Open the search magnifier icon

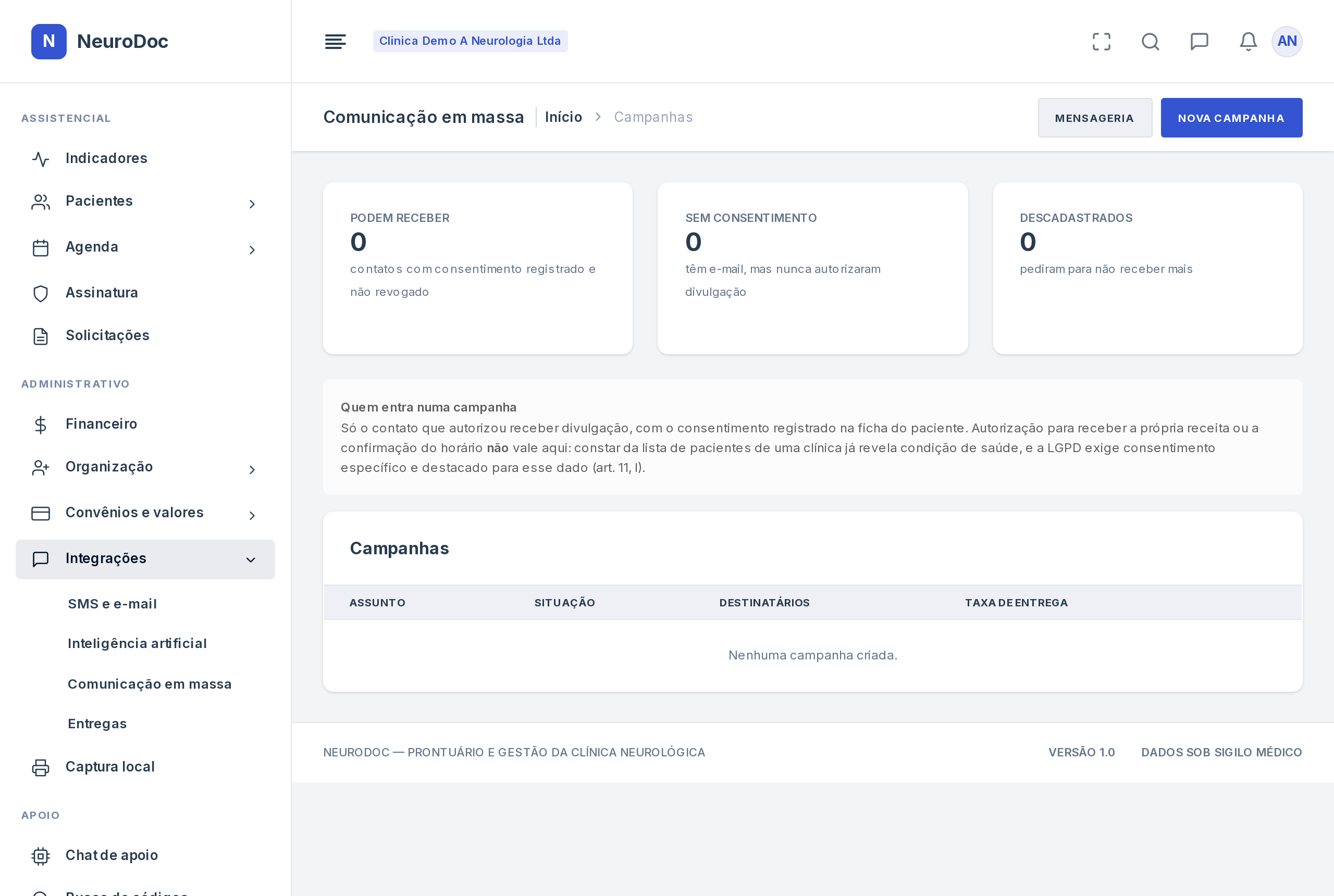[1150, 41]
